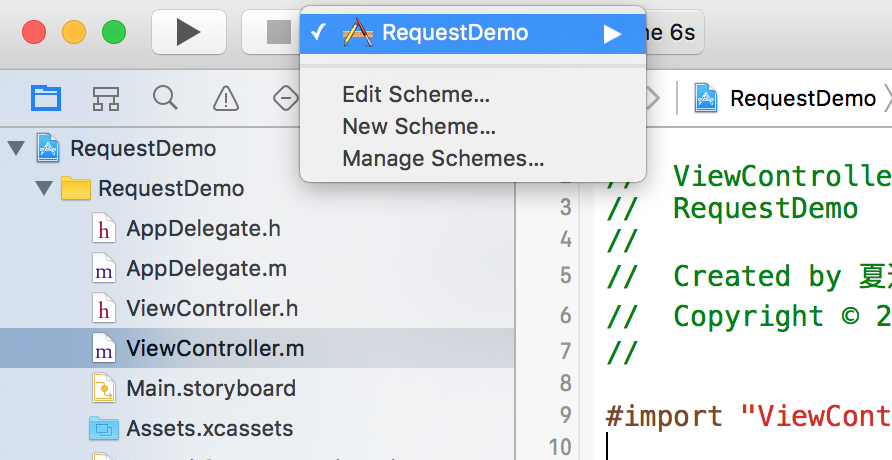Collapse the RequestDemo folder group triangle
This screenshot has width=892, height=460.
pos(43,188)
